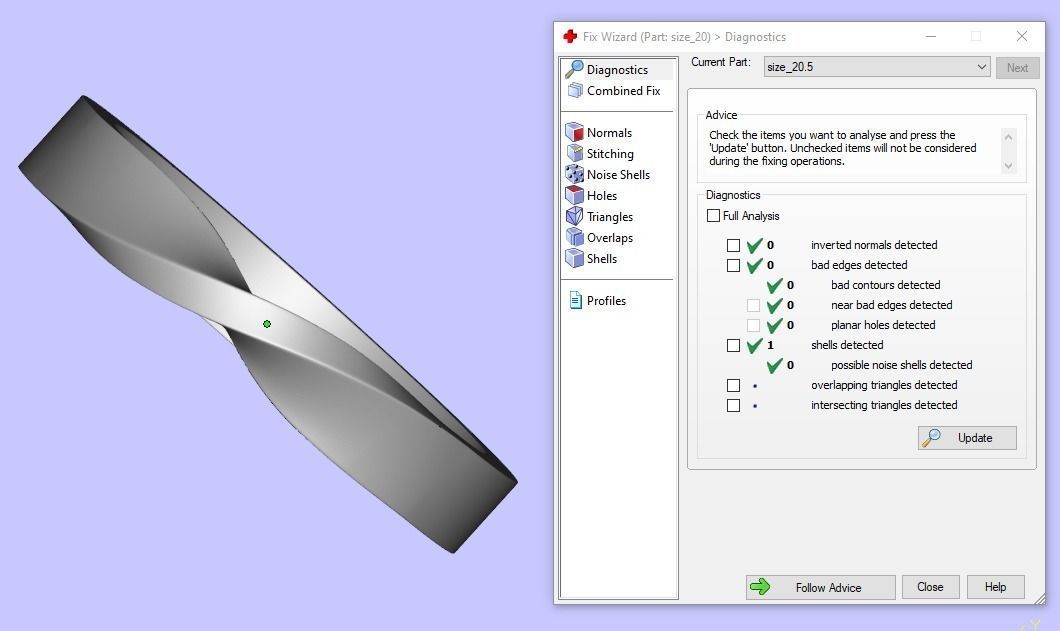This screenshot has height=631, width=1060.
Task: Click 'possible noise shells detected' text
Action: click(x=901, y=365)
